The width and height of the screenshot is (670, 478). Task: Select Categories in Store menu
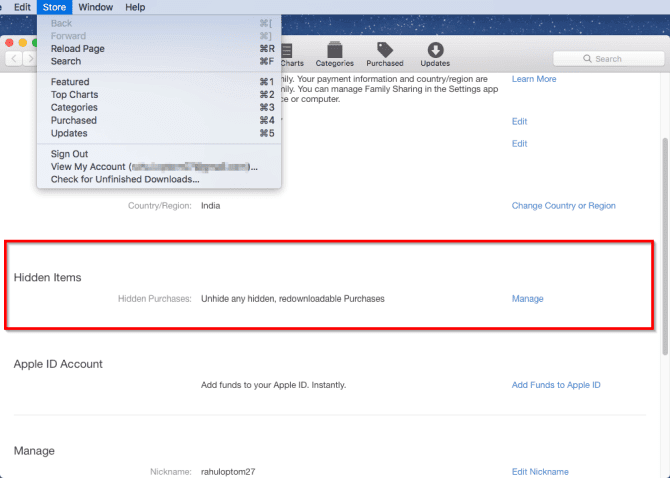[159, 107]
